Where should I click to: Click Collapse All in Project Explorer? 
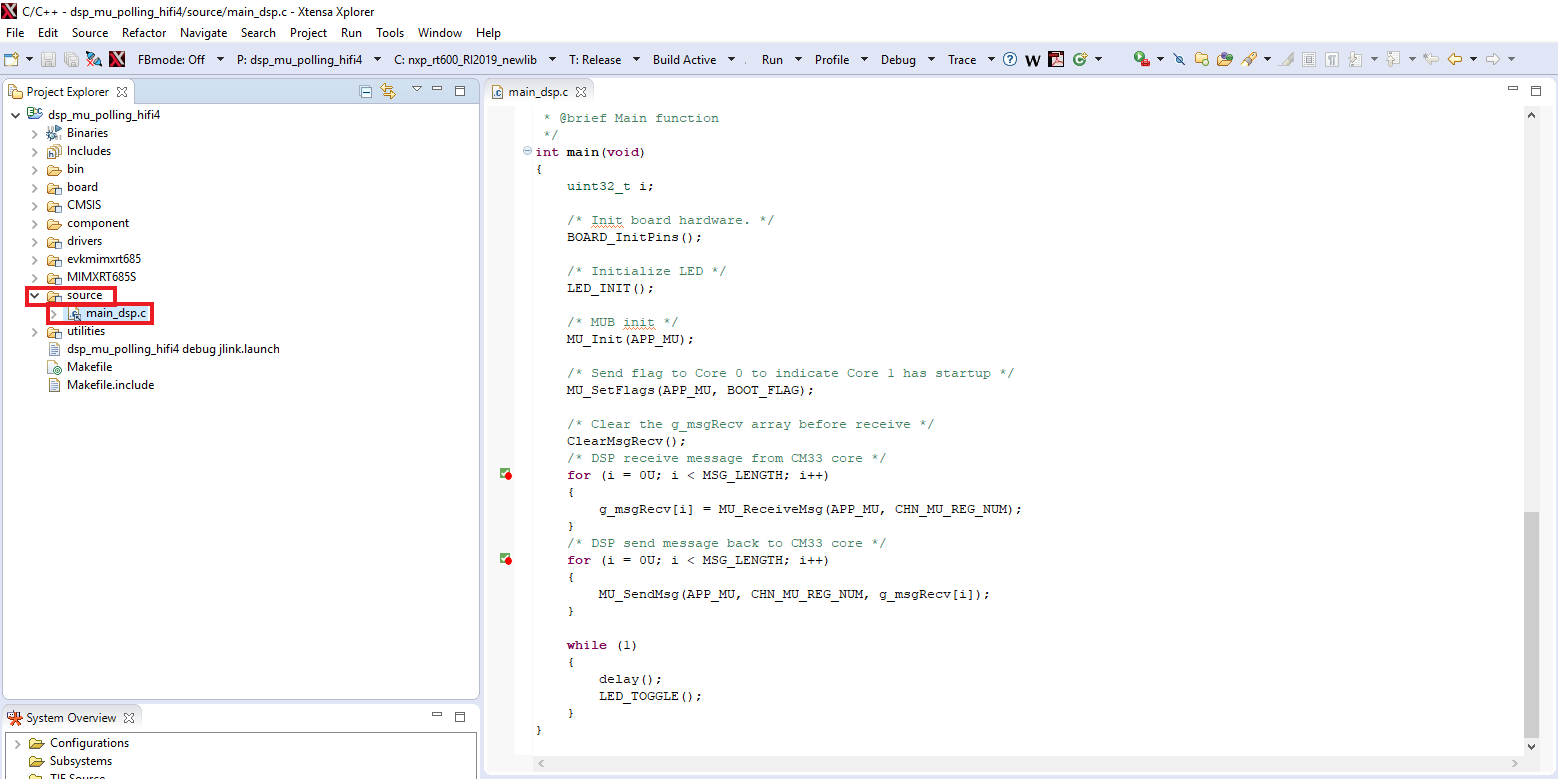pos(366,92)
